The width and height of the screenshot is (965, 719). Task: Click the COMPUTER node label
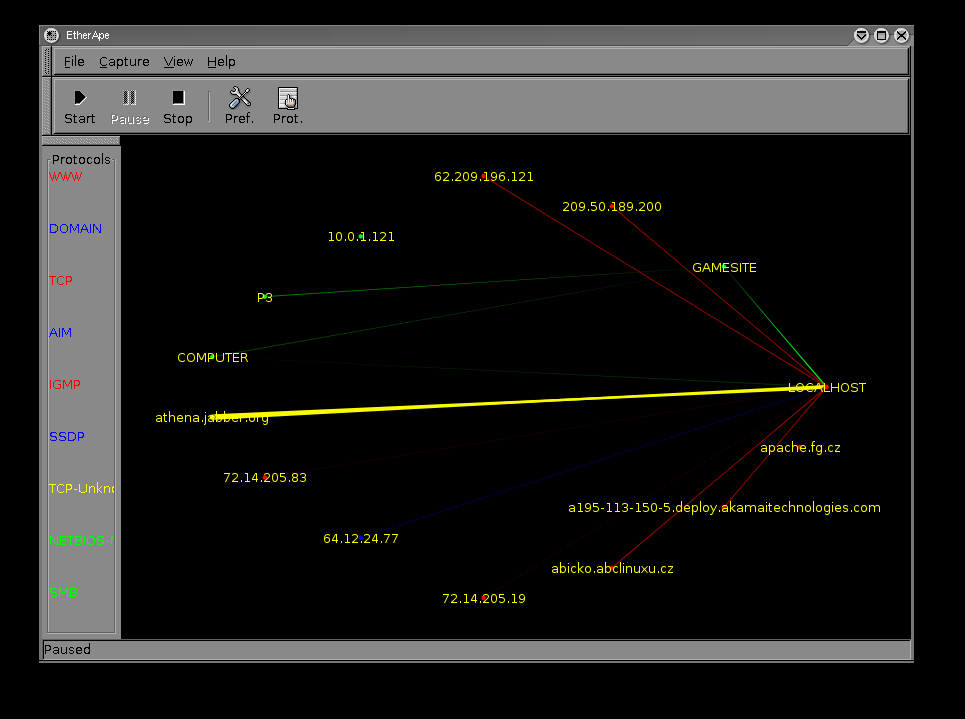tap(212, 358)
